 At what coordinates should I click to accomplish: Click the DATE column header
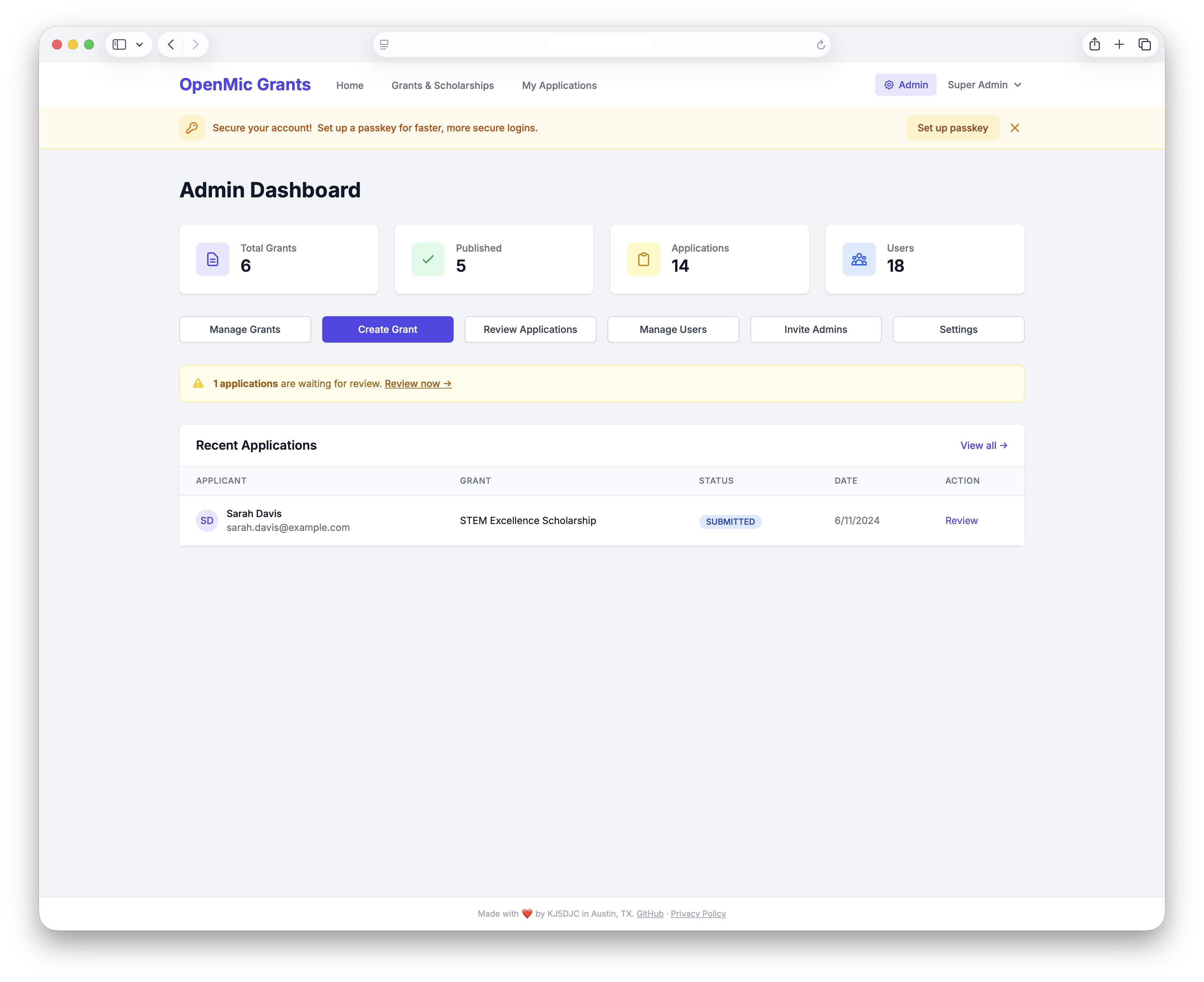(x=846, y=481)
